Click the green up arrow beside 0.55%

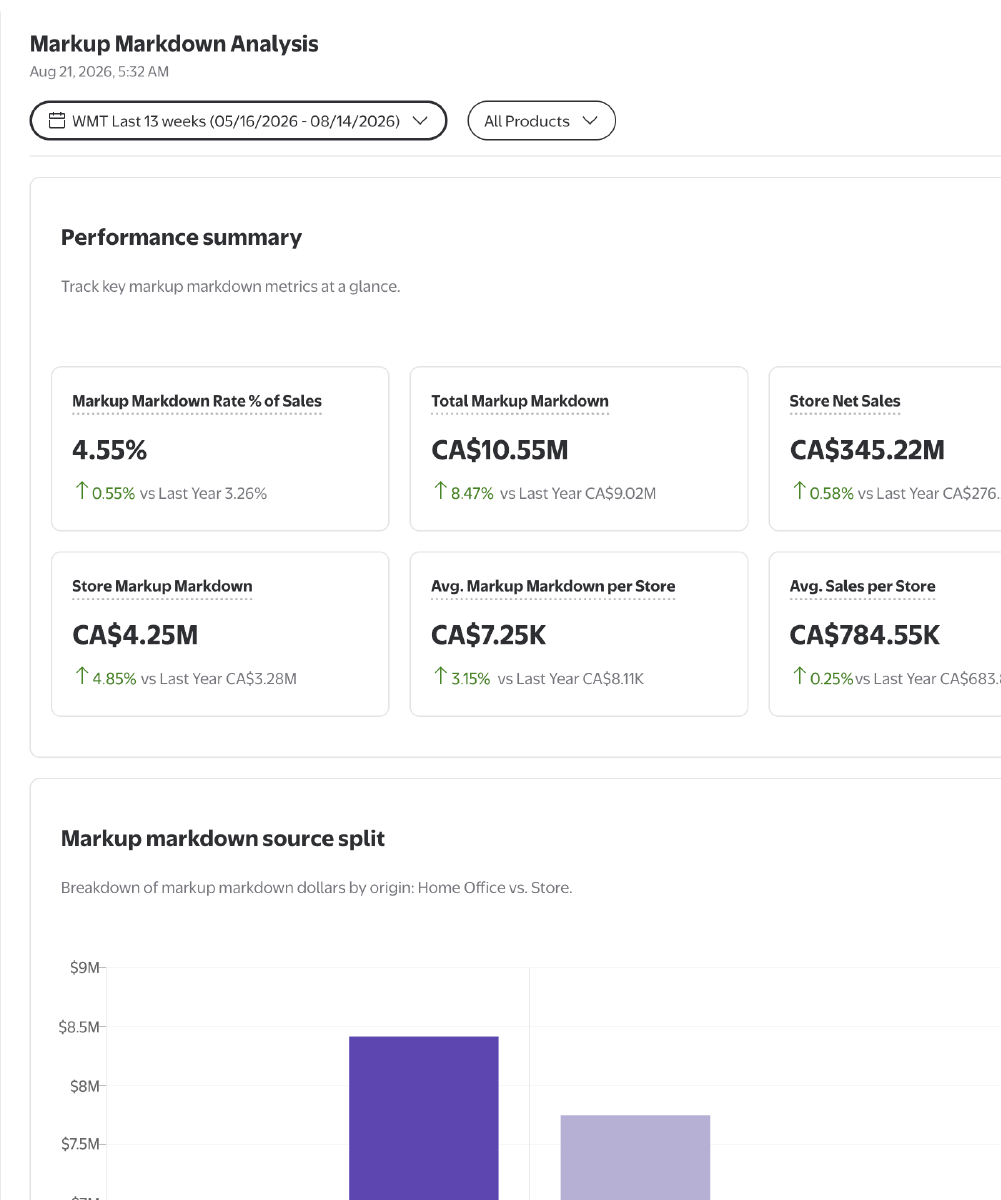point(82,490)
